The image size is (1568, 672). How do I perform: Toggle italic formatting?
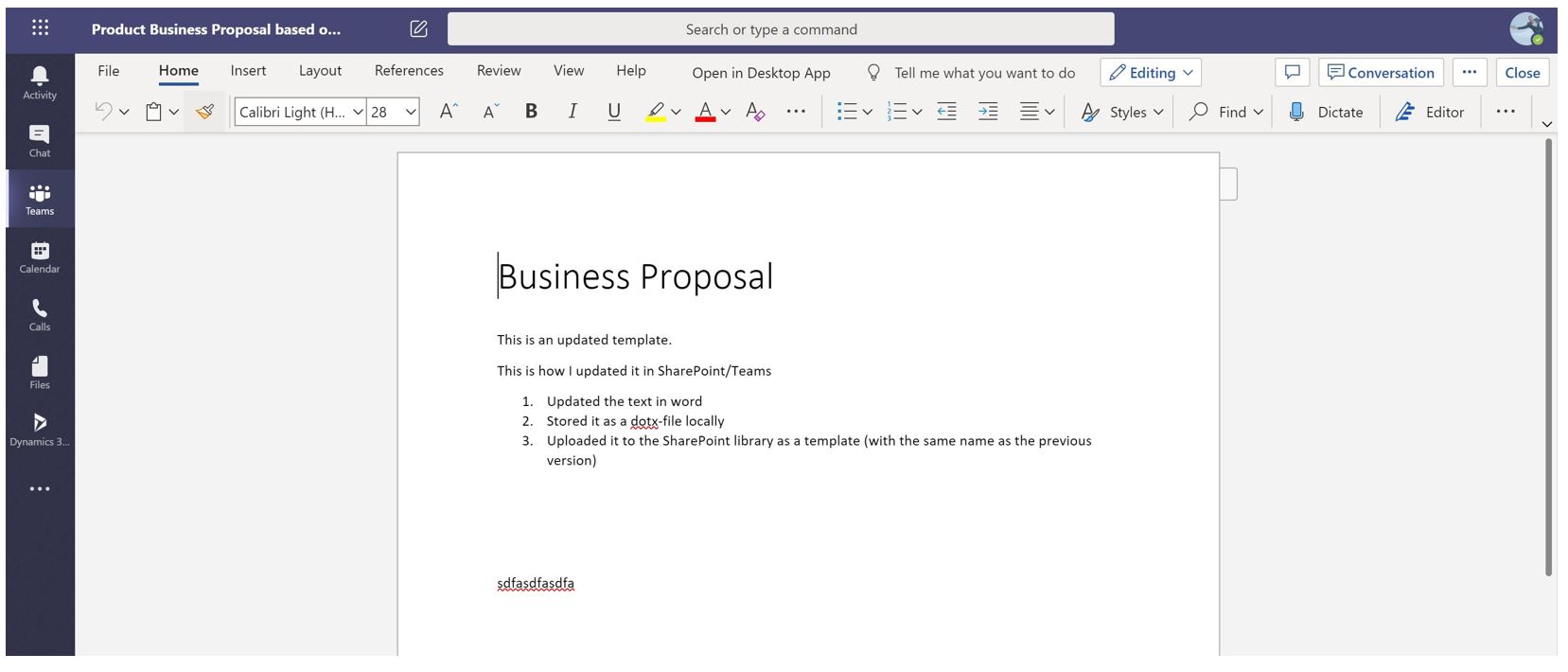coord(573,112)
